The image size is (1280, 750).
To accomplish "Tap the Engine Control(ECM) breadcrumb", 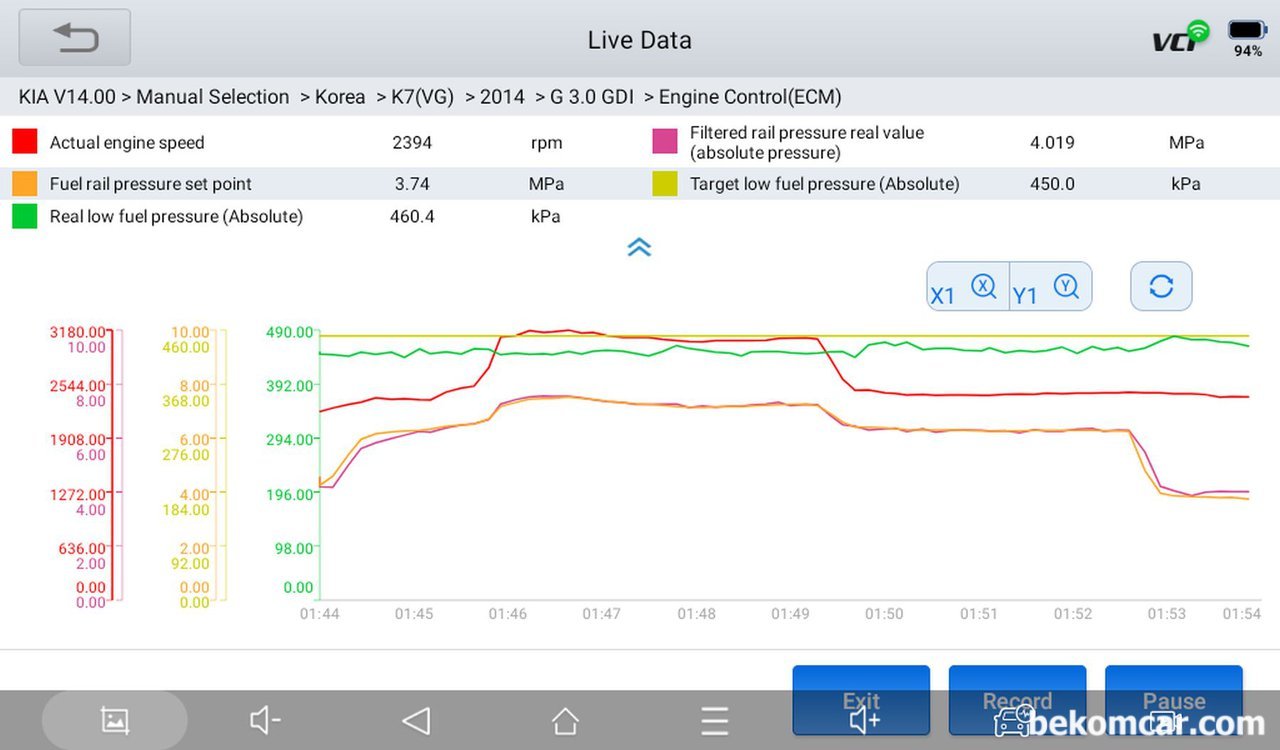I will [750, 97].
